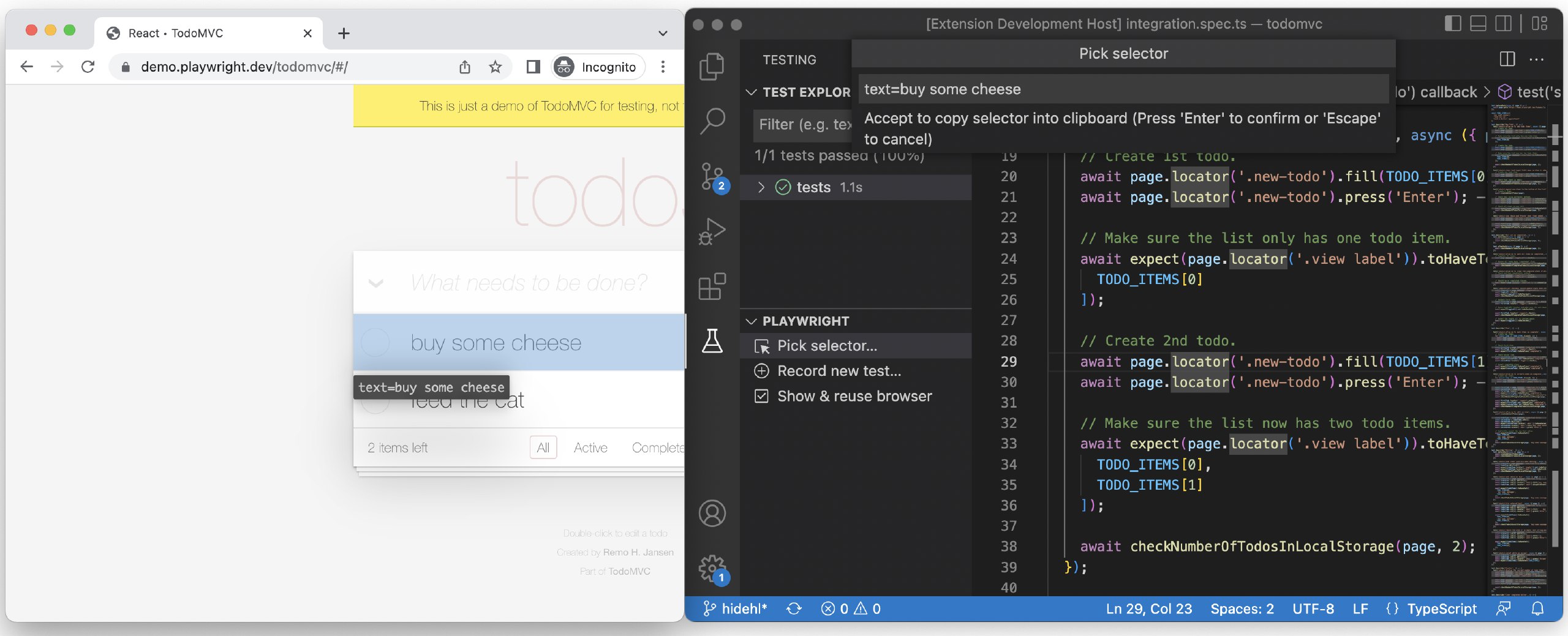Open the Explorer view in VS Code activity bar
Viewport: 1568px width, 636px height.
pos(712,66)
